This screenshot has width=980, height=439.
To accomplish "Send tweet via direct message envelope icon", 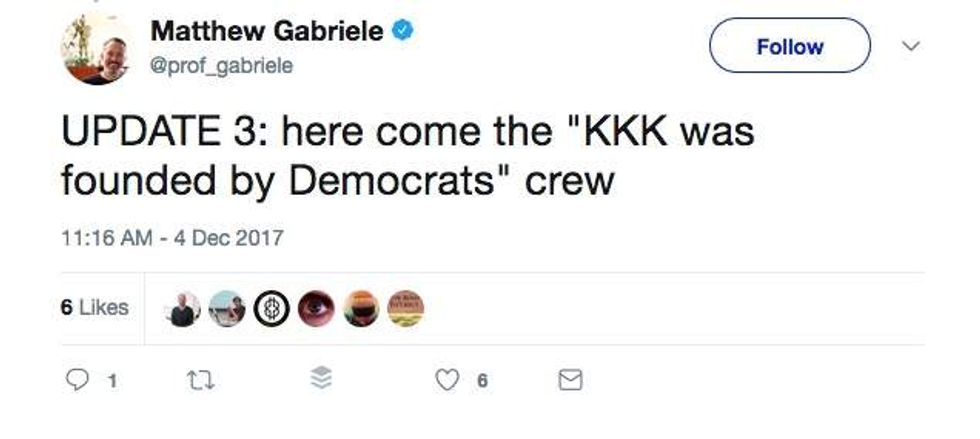I will (569, 380).
